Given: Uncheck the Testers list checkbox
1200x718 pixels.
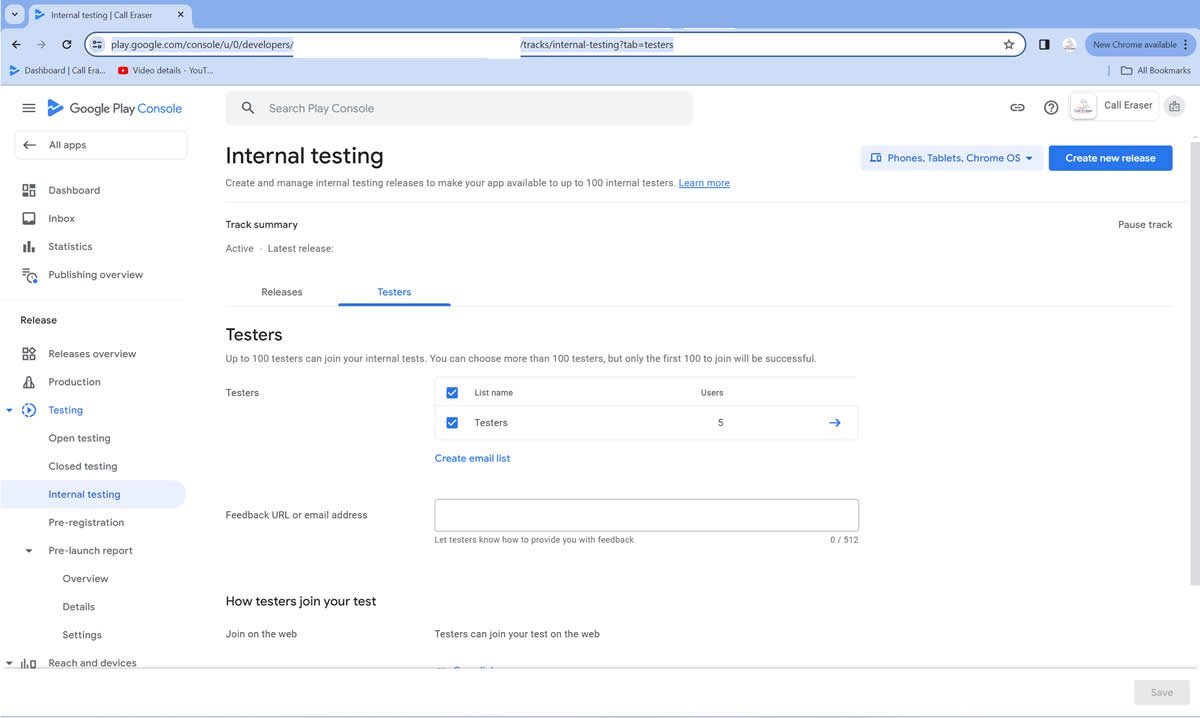Looking at the screenshot, I should 452,423.
